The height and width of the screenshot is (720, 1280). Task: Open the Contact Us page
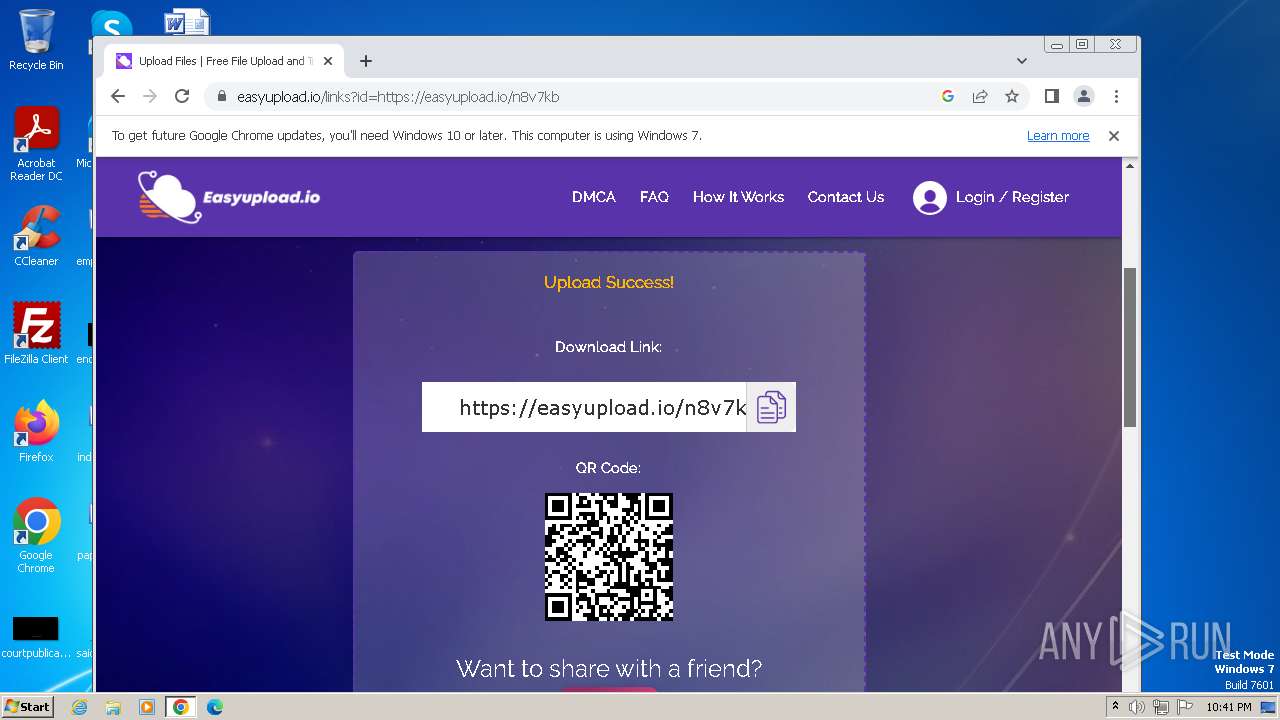tap(846, 197)
